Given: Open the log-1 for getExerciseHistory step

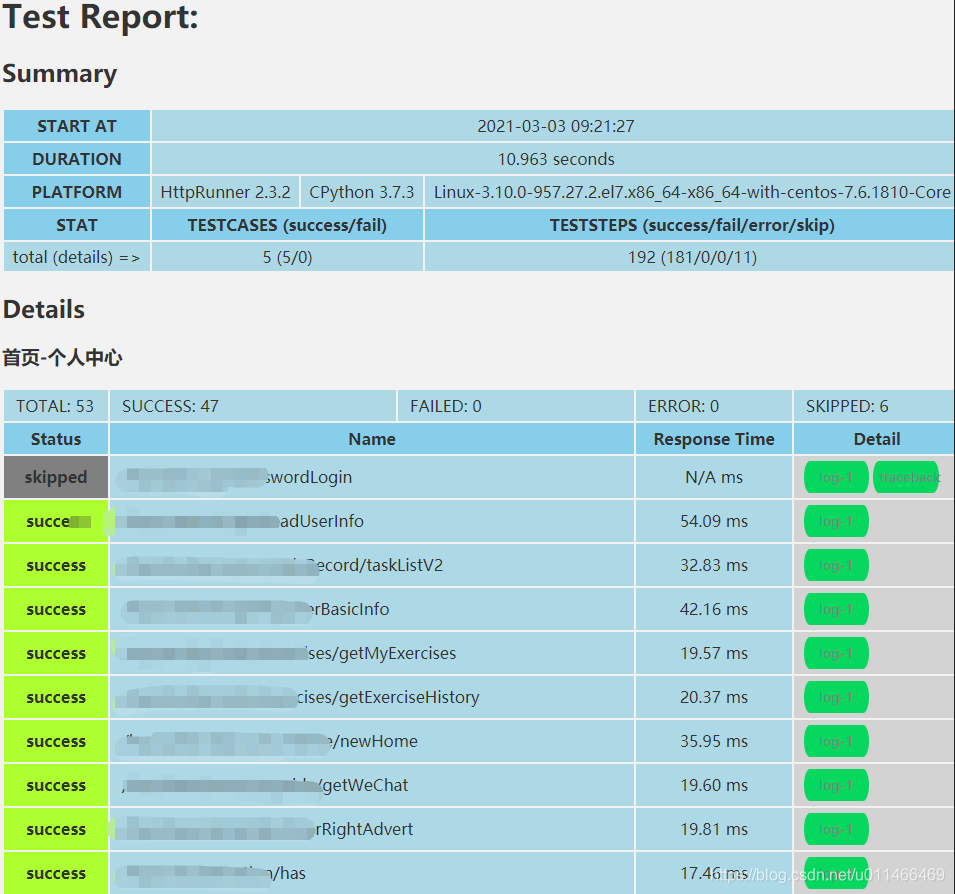Looking at the screenshot, I should point(835,697).
